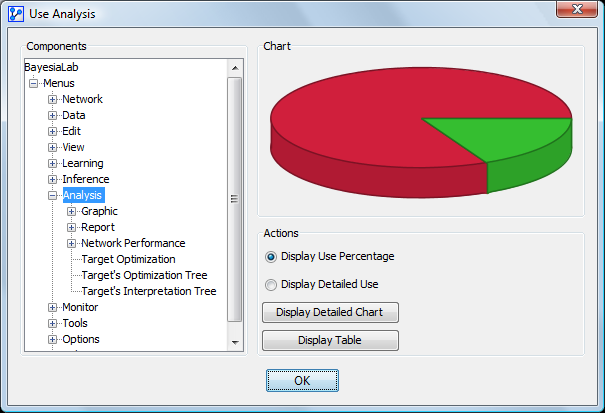This screenshot has height=413, width=605.
Task: Collapse the Menus root node
Action: [x=34, y=84]
